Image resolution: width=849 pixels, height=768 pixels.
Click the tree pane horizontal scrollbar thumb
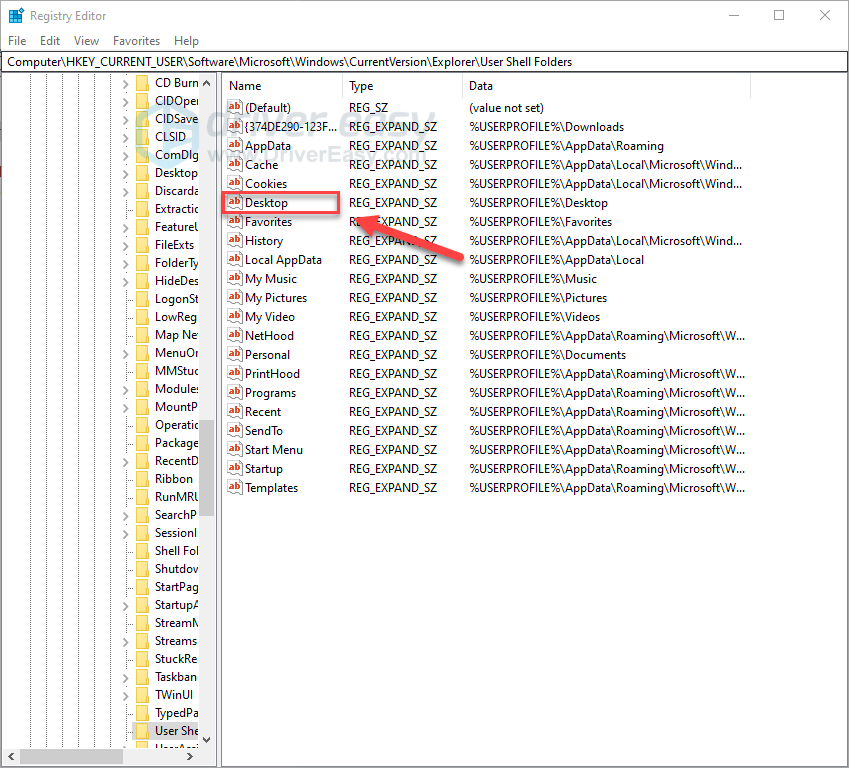coord(71,756)
